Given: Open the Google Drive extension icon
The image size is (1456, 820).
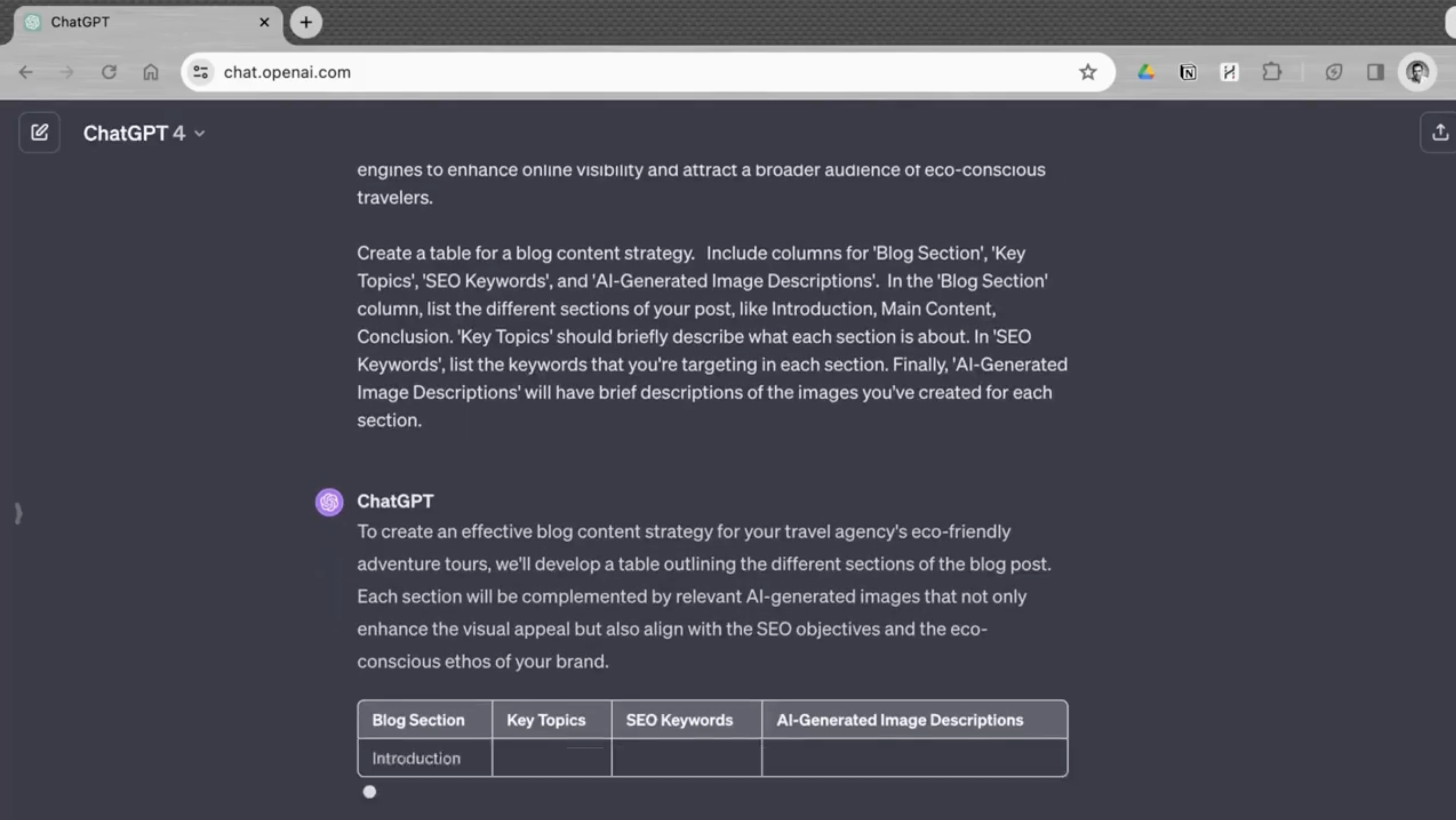Looking at the screenshot, I should [1146, 72].
